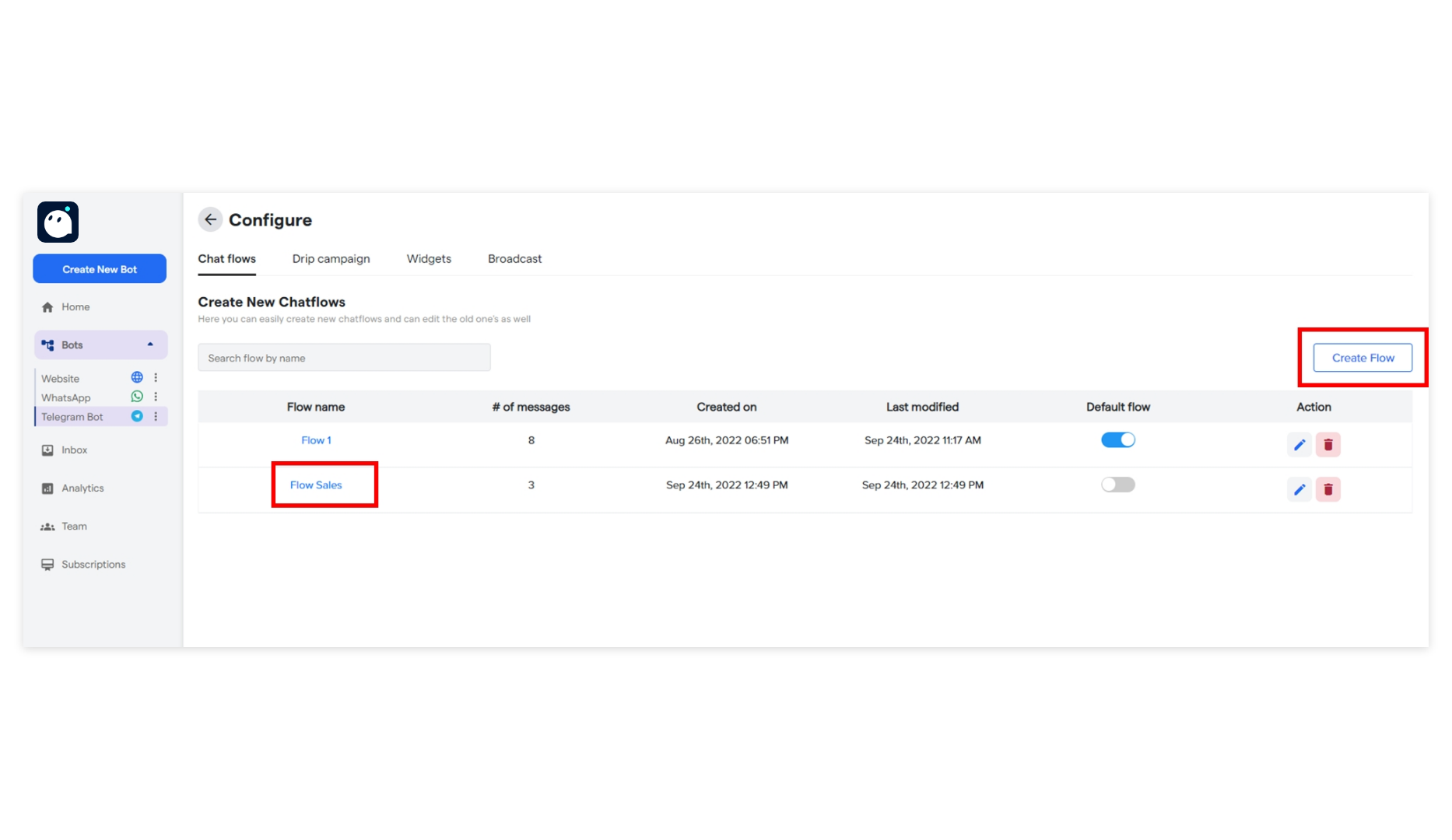Screen dimensions: 1452x840
Task: Collapse the Bots section arrow
Action: [x=150, y=345]
